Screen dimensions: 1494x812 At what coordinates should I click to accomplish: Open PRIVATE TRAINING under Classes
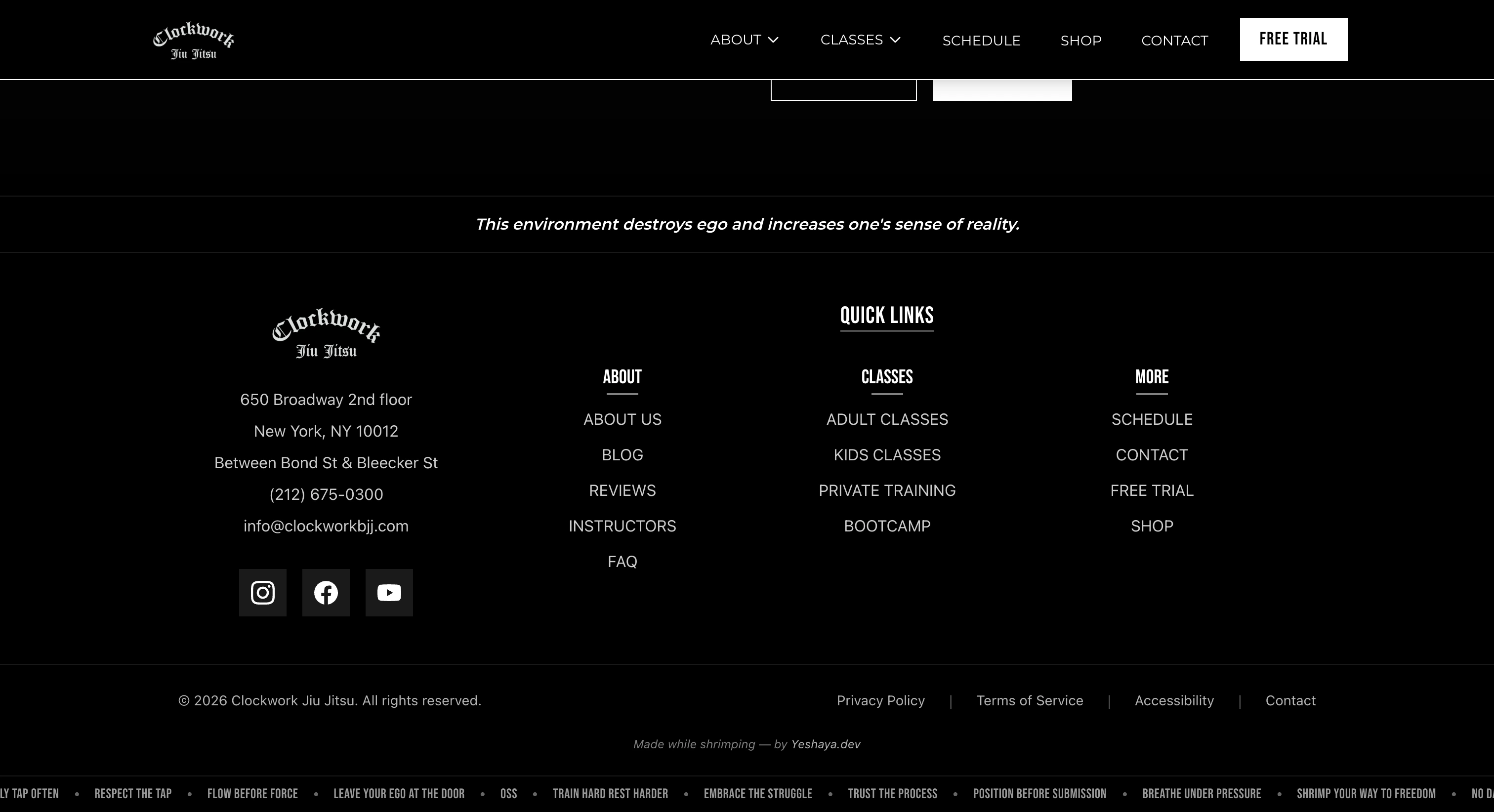click(x=887, y=490)
